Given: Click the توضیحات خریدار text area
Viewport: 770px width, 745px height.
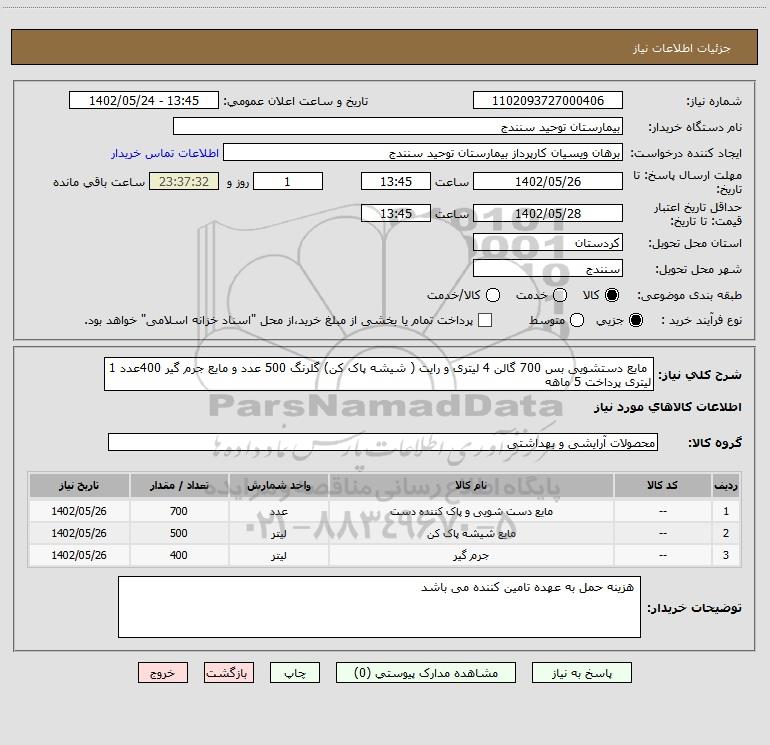Looking at the screenshot, I should coord(378,607).
